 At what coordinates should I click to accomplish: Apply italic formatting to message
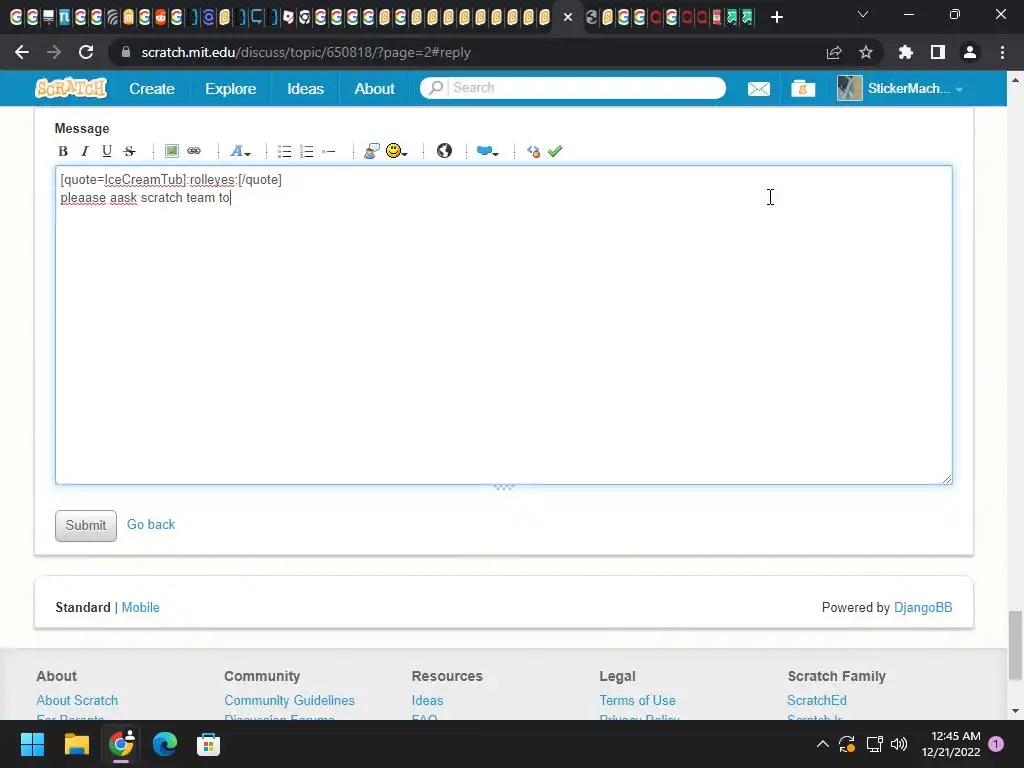pyautogui.click(x=85, y=151)
